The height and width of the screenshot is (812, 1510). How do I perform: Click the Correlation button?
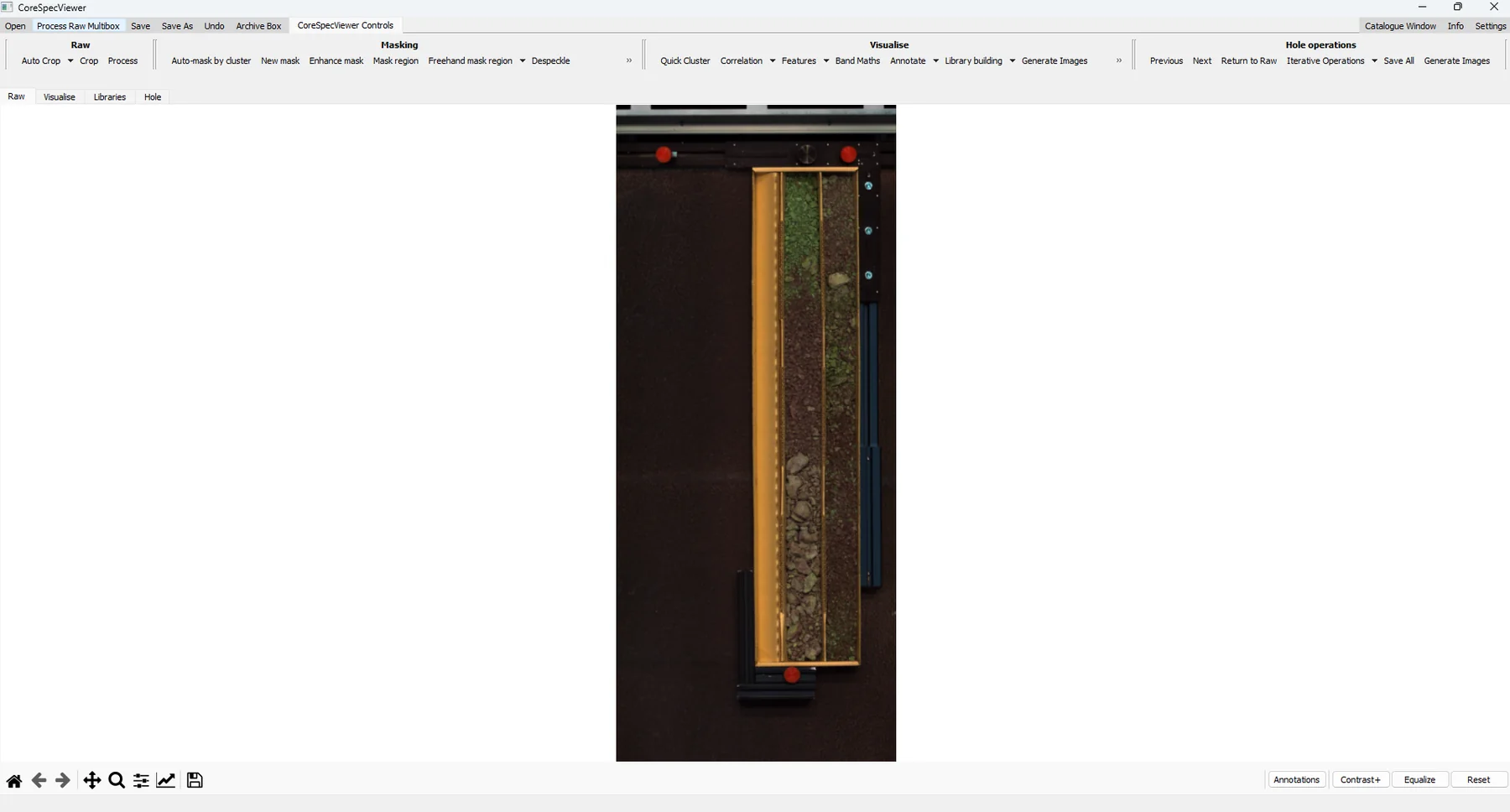point(742,61)
